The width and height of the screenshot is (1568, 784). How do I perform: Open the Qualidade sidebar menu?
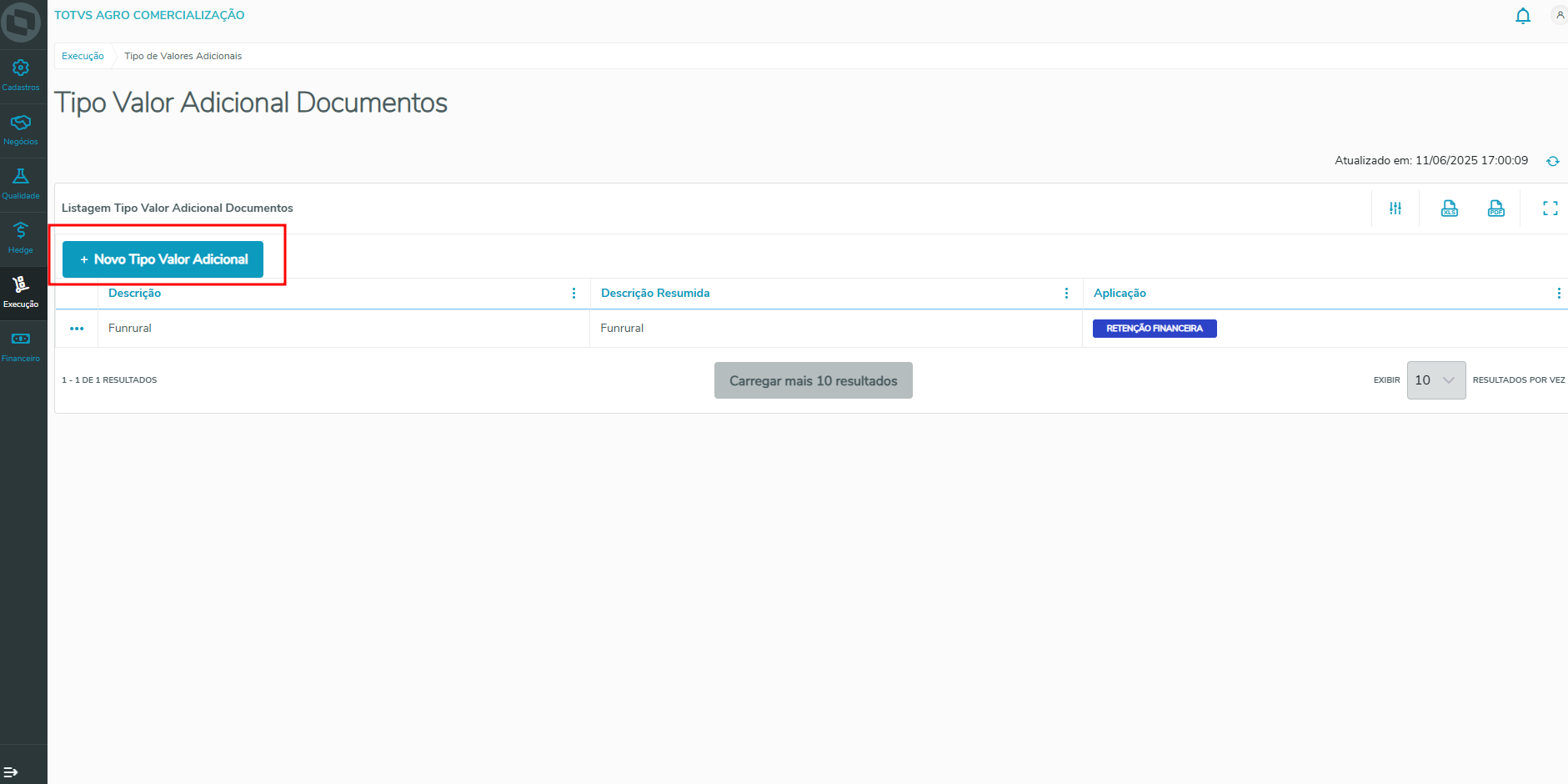point(21,183)
